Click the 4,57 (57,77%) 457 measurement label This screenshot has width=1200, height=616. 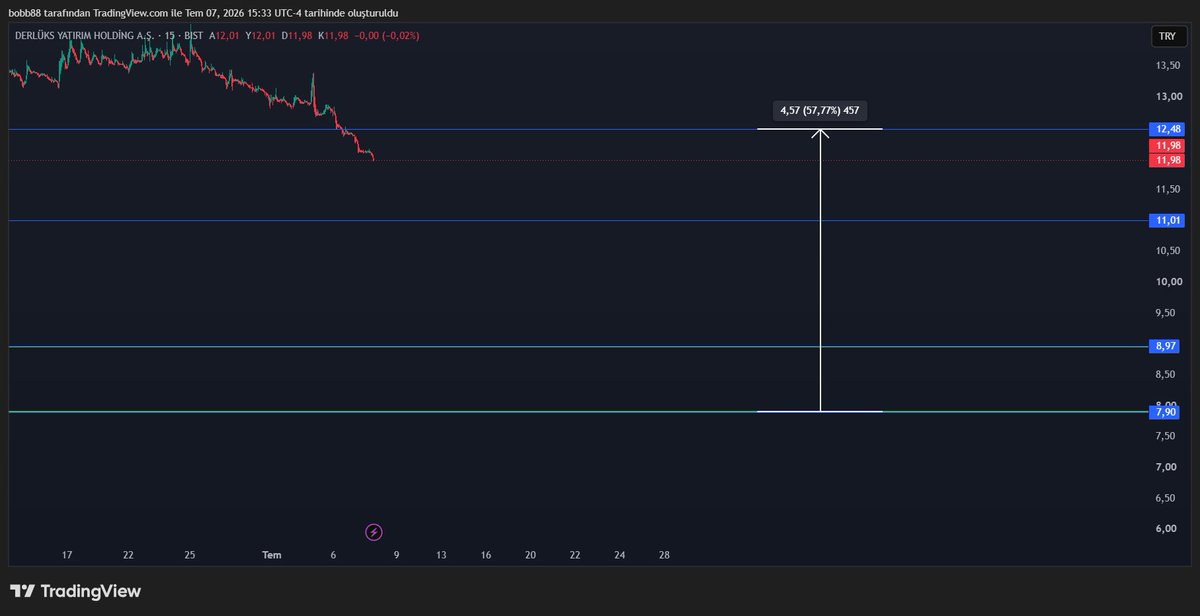[x=819, y=111]
